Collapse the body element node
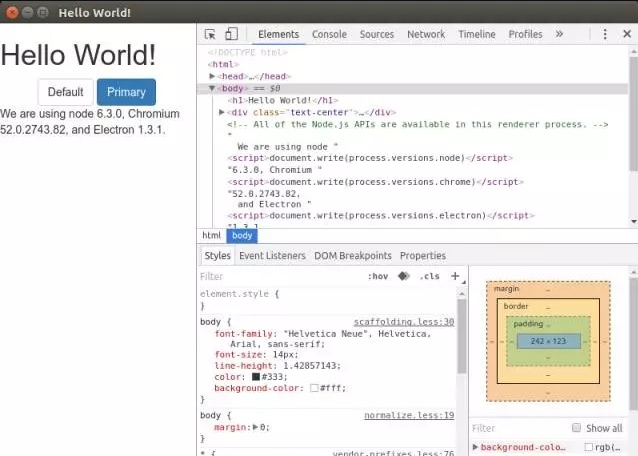The height and width of the screenshot is (456, 638). [x=212, y=88]
